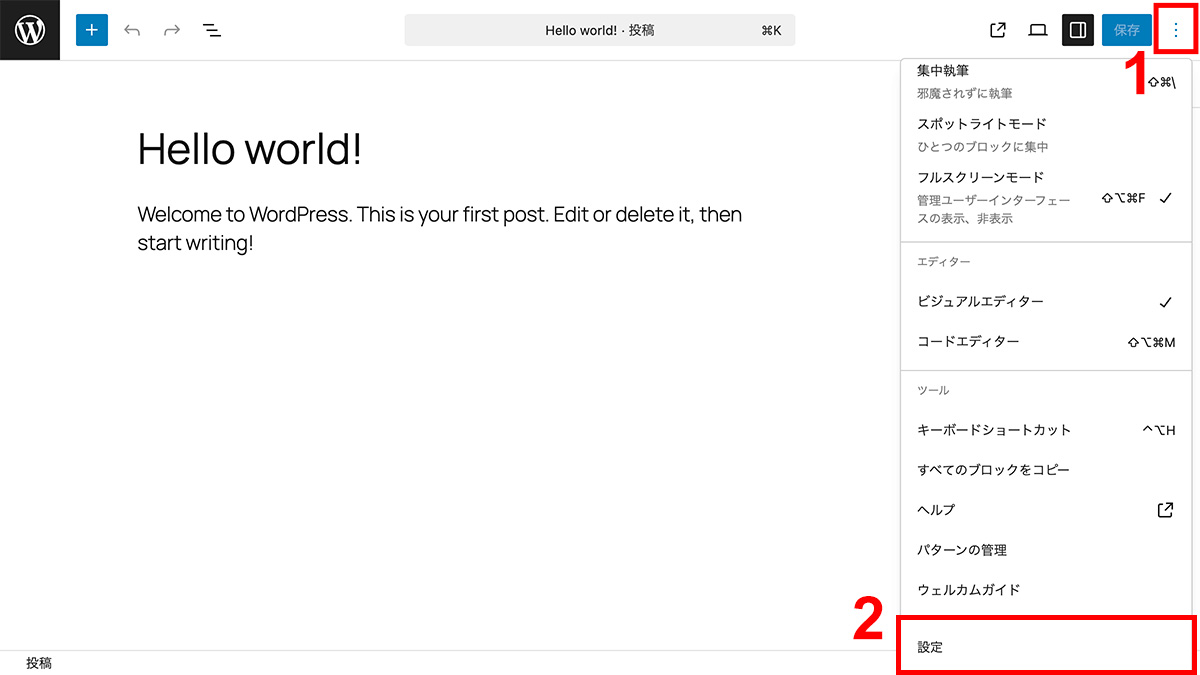
Task: Open the document overview list icon
Action: [212, 30]
